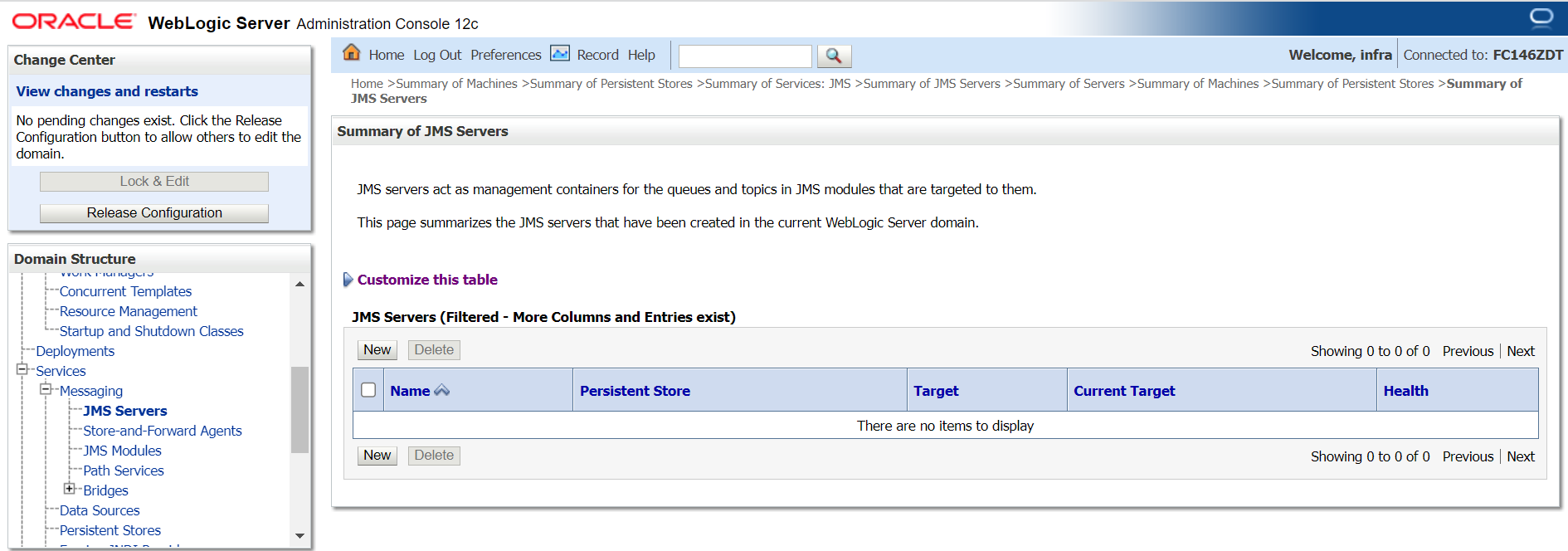The width and height of the screenshot is (1568, 551).
Task: Click the Domain Structure scroll up arrow
Action: 299,285
